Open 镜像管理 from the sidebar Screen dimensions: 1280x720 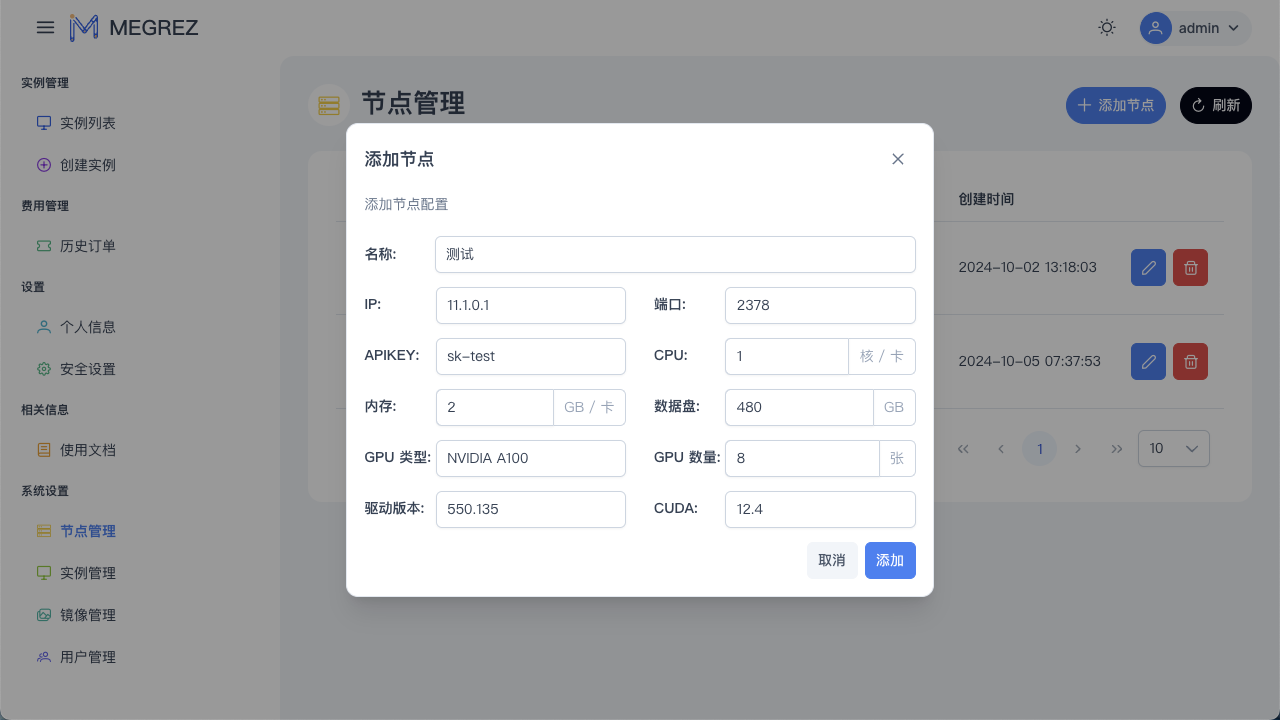click(87, 615)
